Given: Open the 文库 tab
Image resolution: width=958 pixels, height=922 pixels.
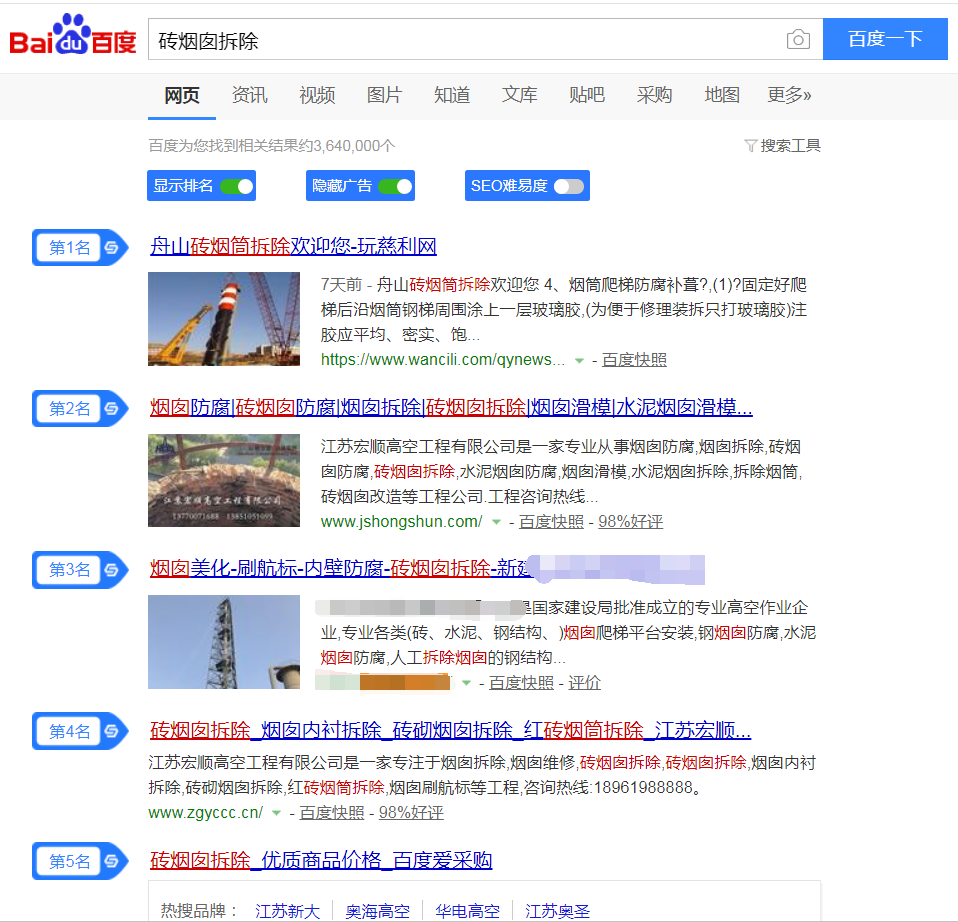Looking at the screenshot, I should click(519, 95).
